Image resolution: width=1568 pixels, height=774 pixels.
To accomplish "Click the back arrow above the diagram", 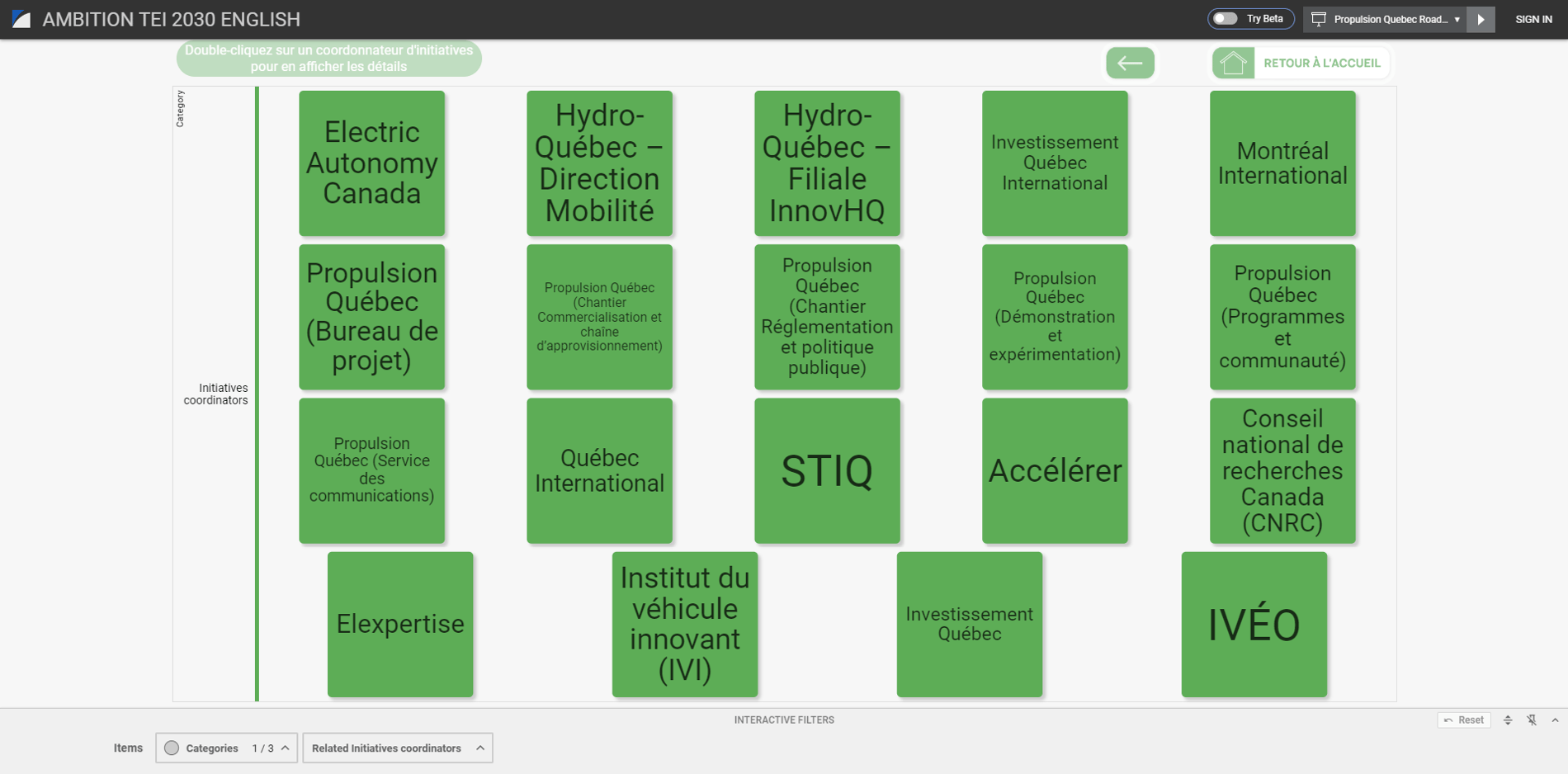I will pyautogui.click(x=1130, y=63).
